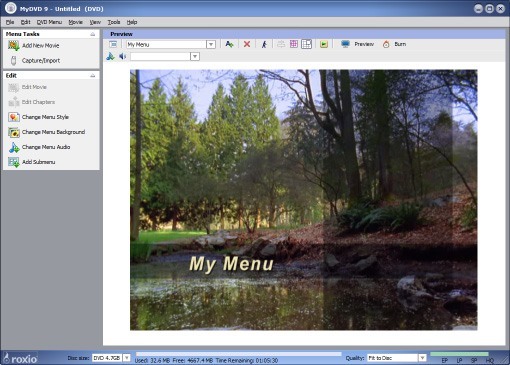This screenshot has height=365, width=510.
Task: Click the add text icon in the Preview toolbar
Action: (229, 44)
